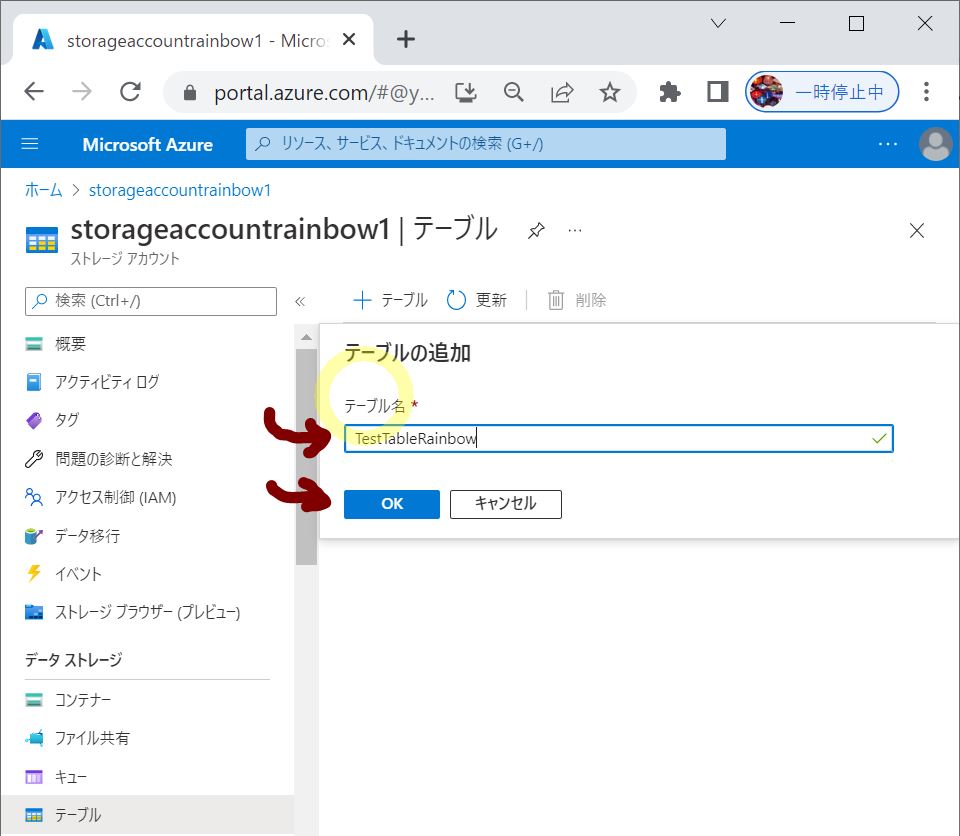Click the + テーブル add table button

(391, 300)
